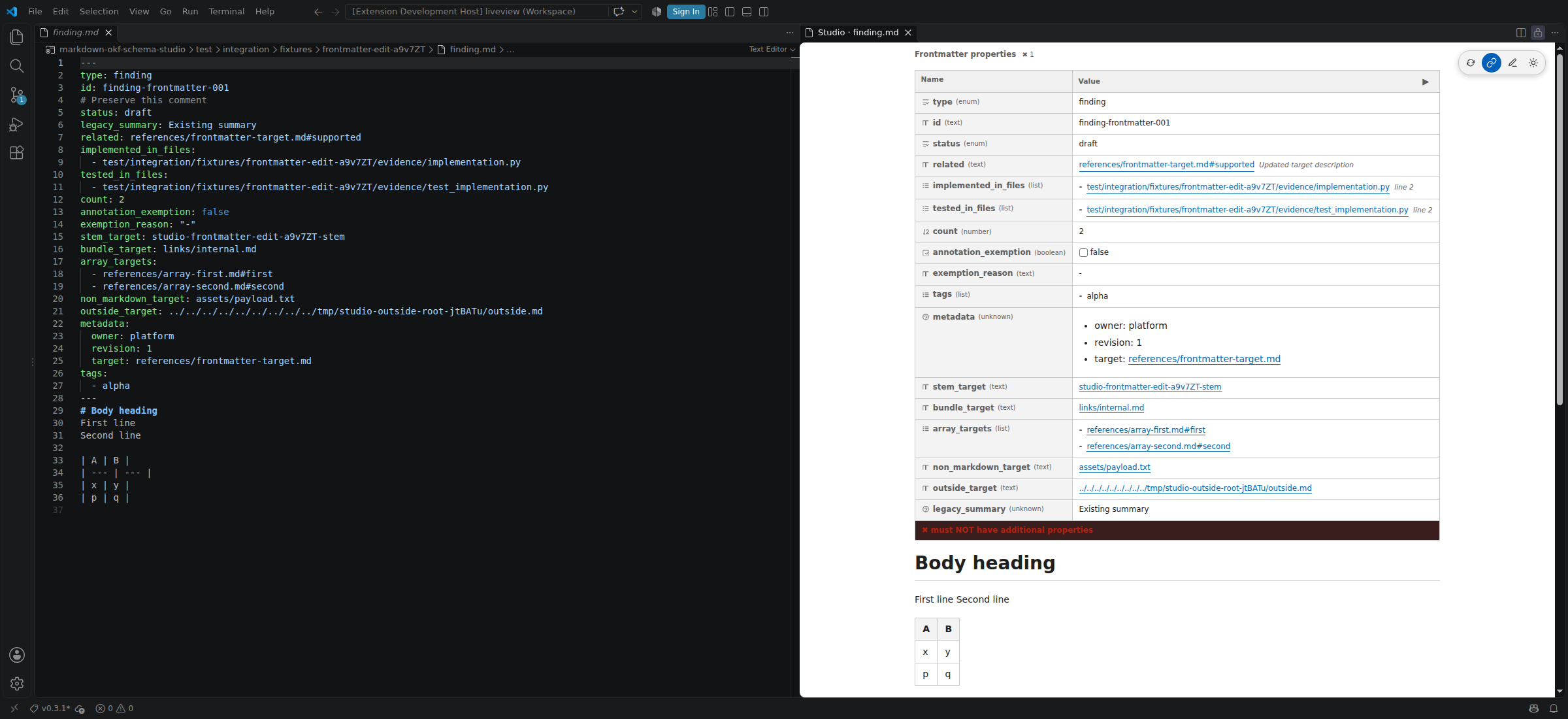1568x719 pixels.
Task: Open the Selection menu
Action: point(99,12)
